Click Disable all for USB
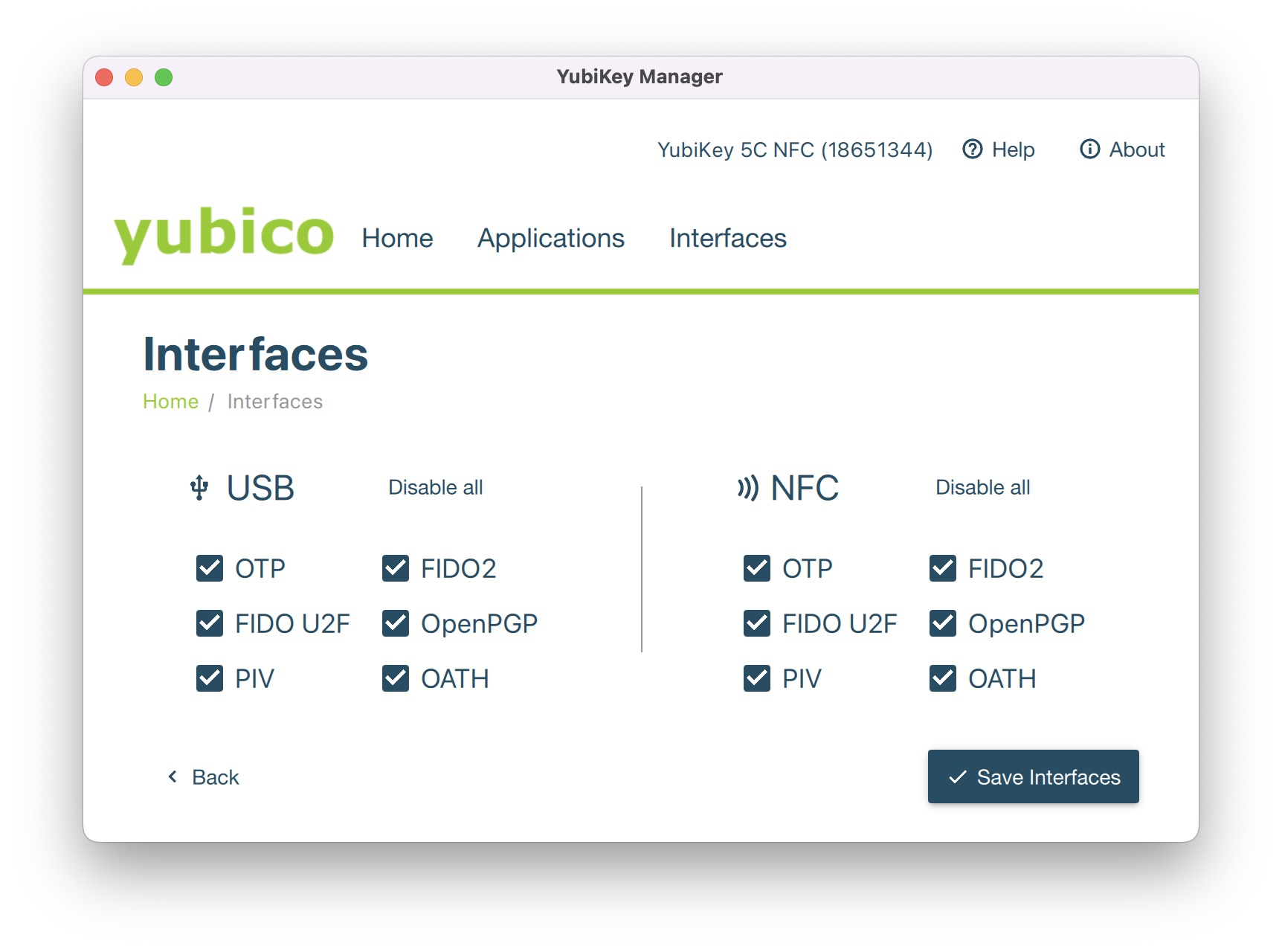Screen dimensions: 1282x952 coord(436,487)
